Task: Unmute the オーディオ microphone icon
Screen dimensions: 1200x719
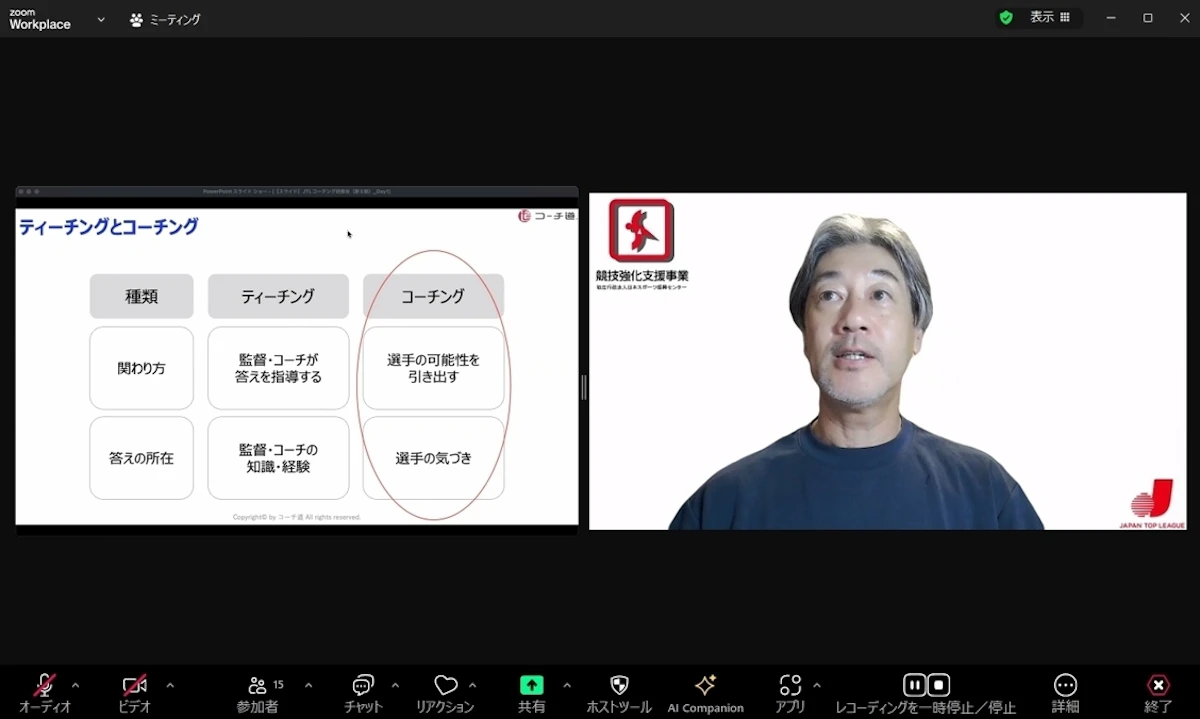Action: [x=45, y=685]
